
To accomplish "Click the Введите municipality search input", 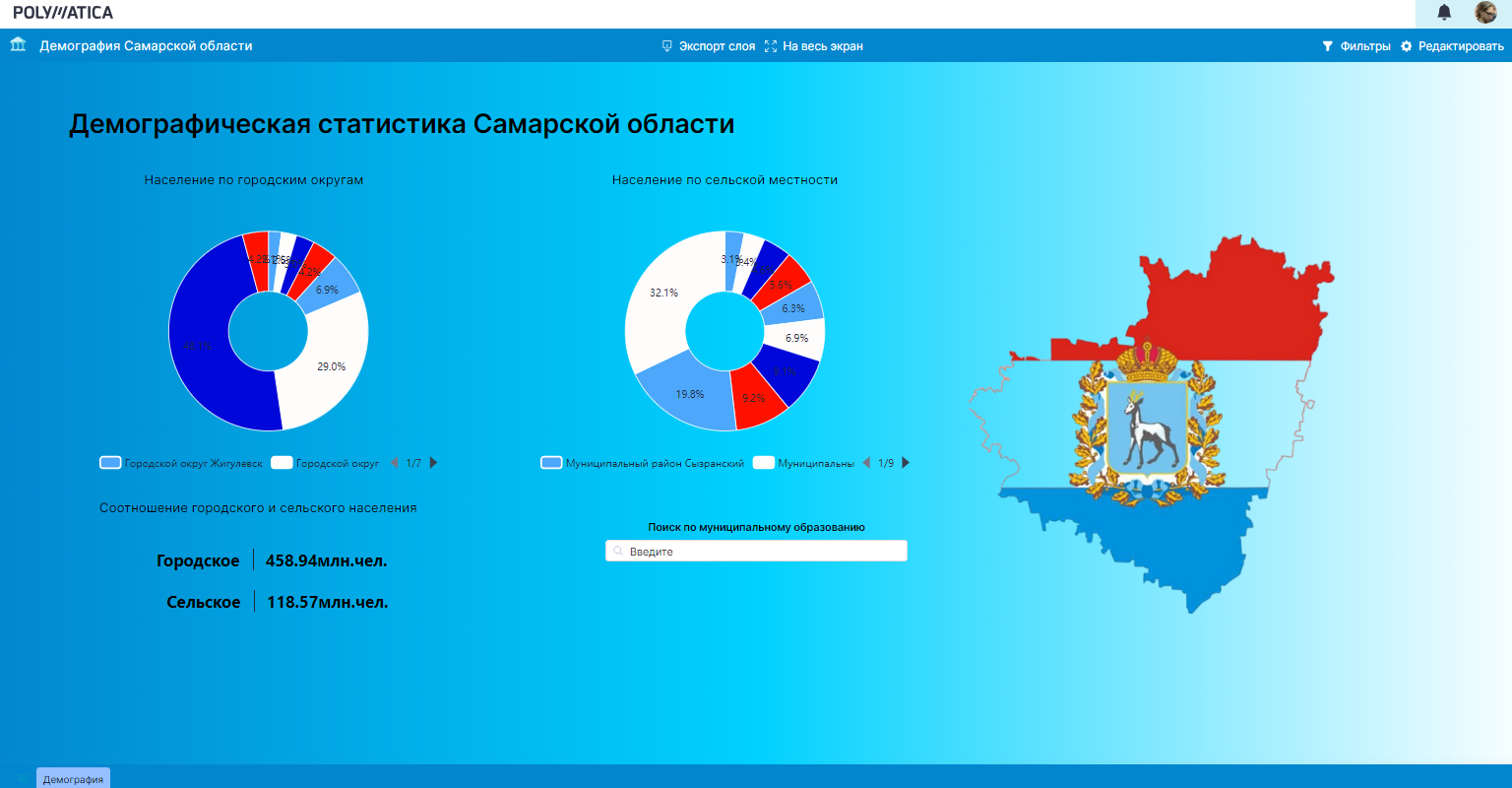I will coord(758,552).
